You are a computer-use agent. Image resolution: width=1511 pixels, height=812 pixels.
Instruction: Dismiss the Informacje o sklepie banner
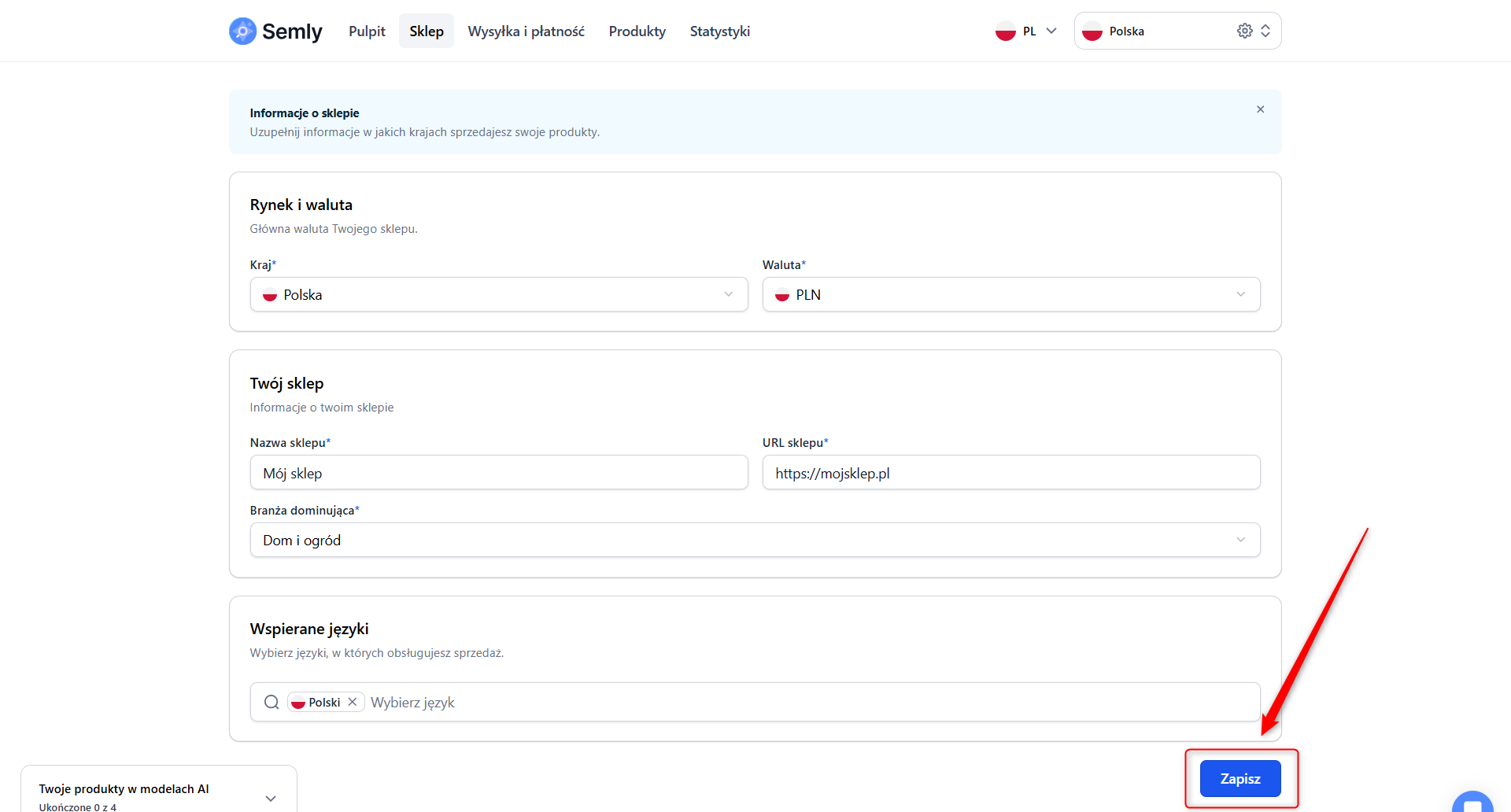pos(1260,109)
